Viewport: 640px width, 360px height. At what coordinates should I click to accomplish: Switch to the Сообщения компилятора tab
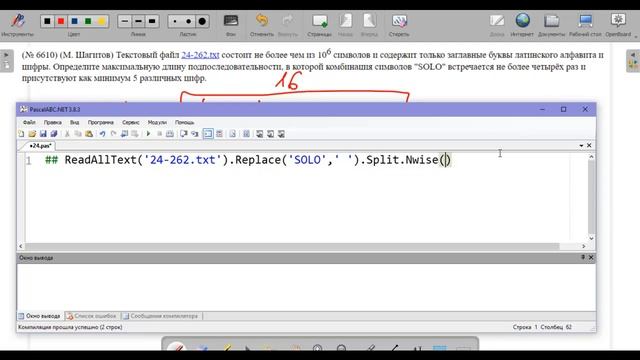pos(161,316)
